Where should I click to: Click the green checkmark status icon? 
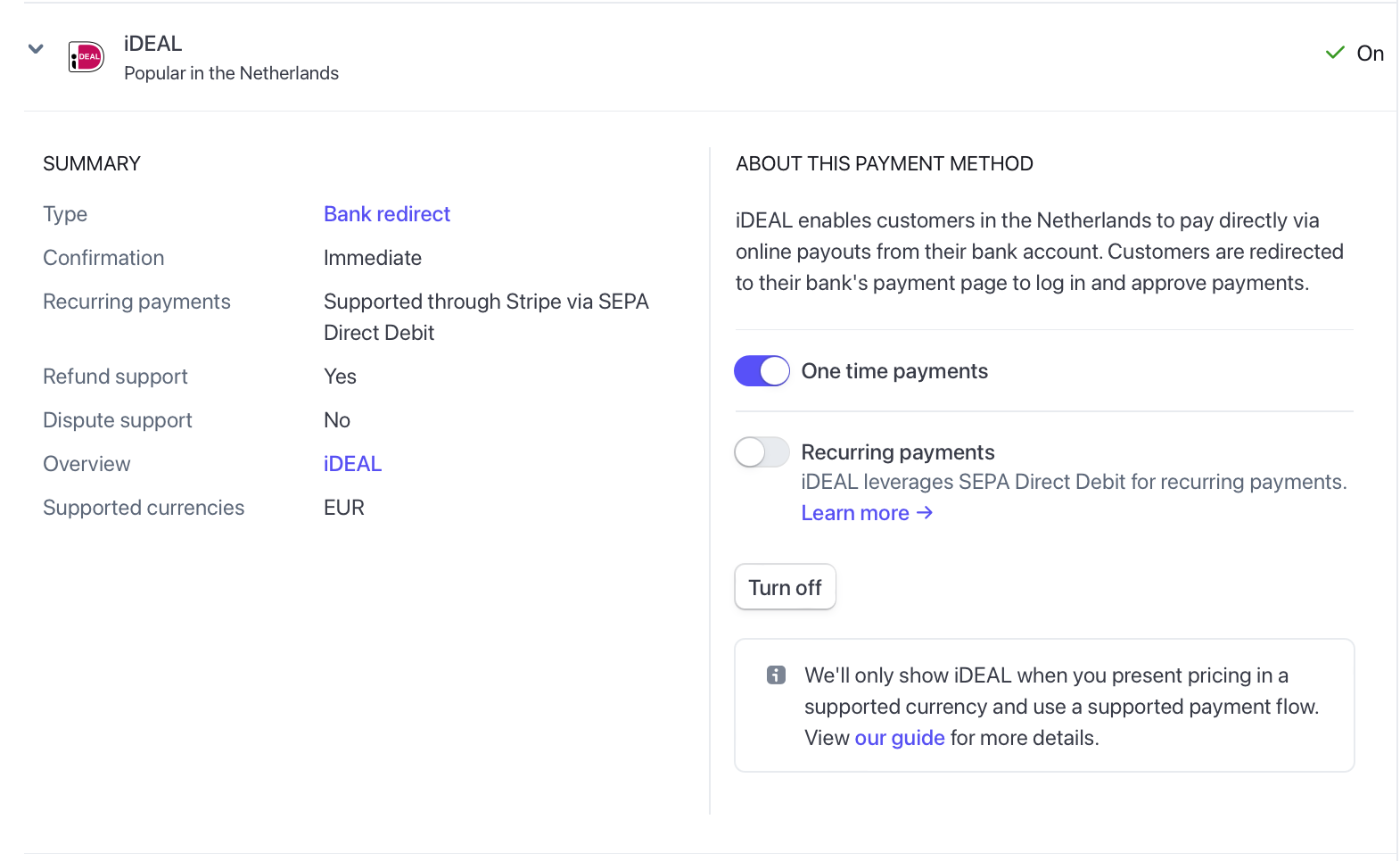pyautogui.click(x=1335, y=53)
